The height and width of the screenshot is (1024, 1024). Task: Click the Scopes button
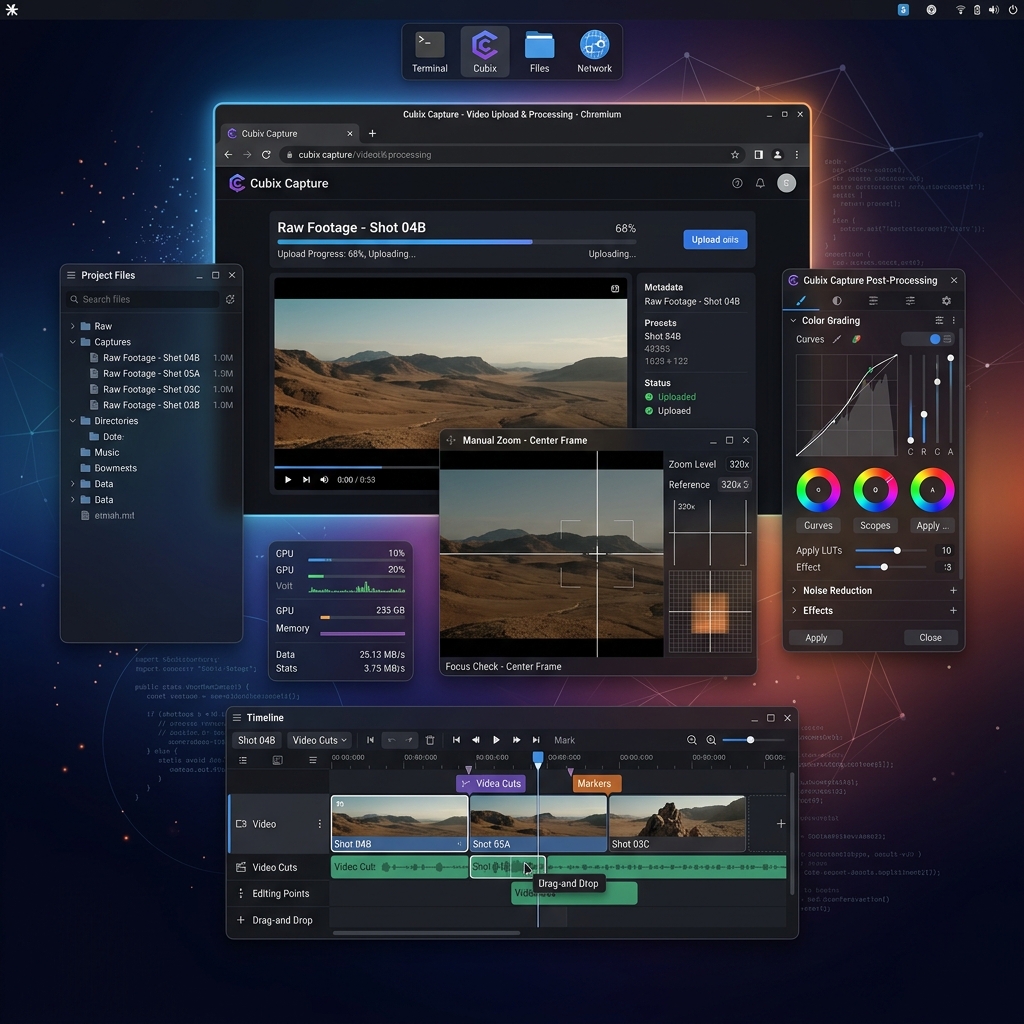[x=875, y=525]
